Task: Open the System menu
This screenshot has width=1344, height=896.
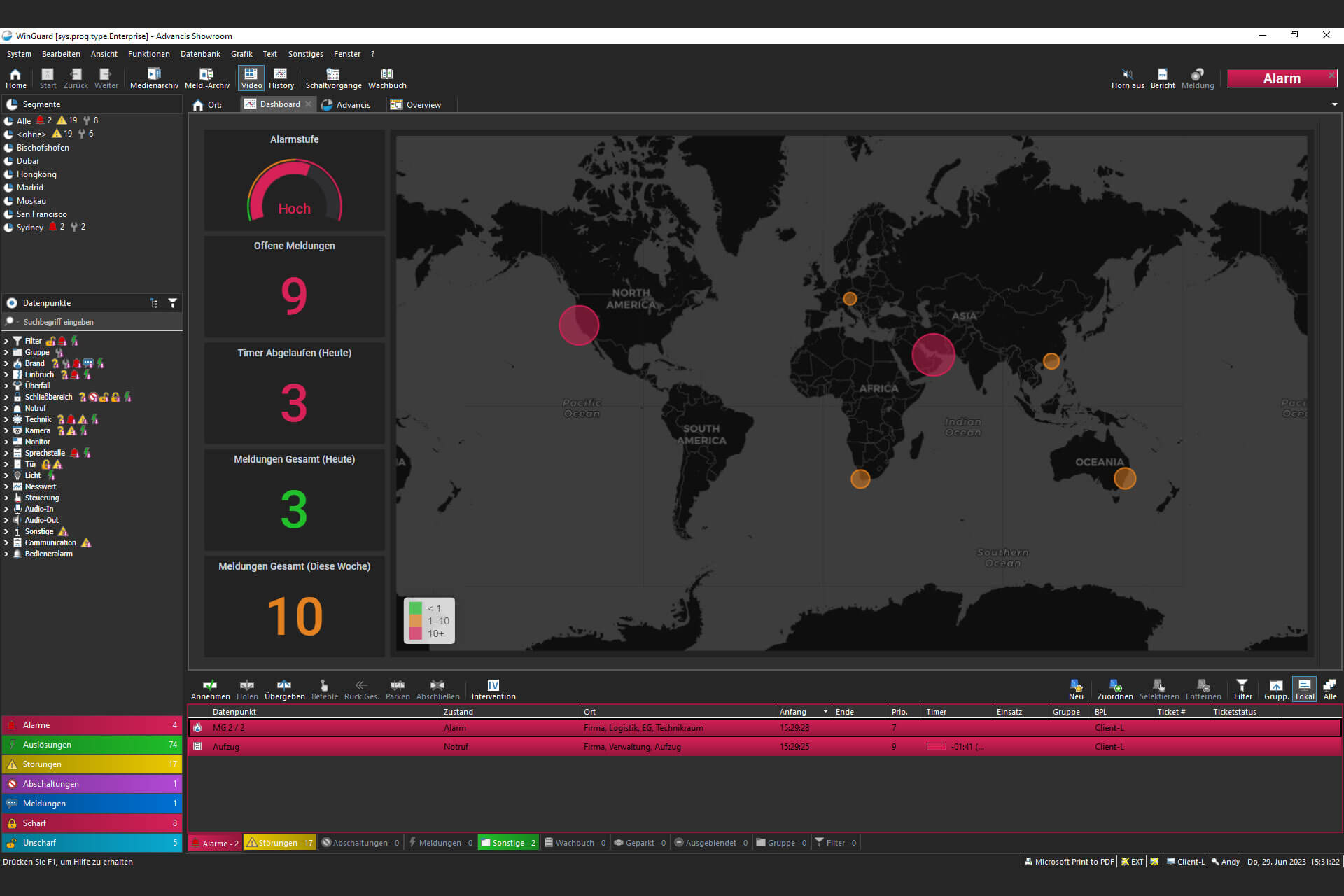Action: [x=19, y=54]
